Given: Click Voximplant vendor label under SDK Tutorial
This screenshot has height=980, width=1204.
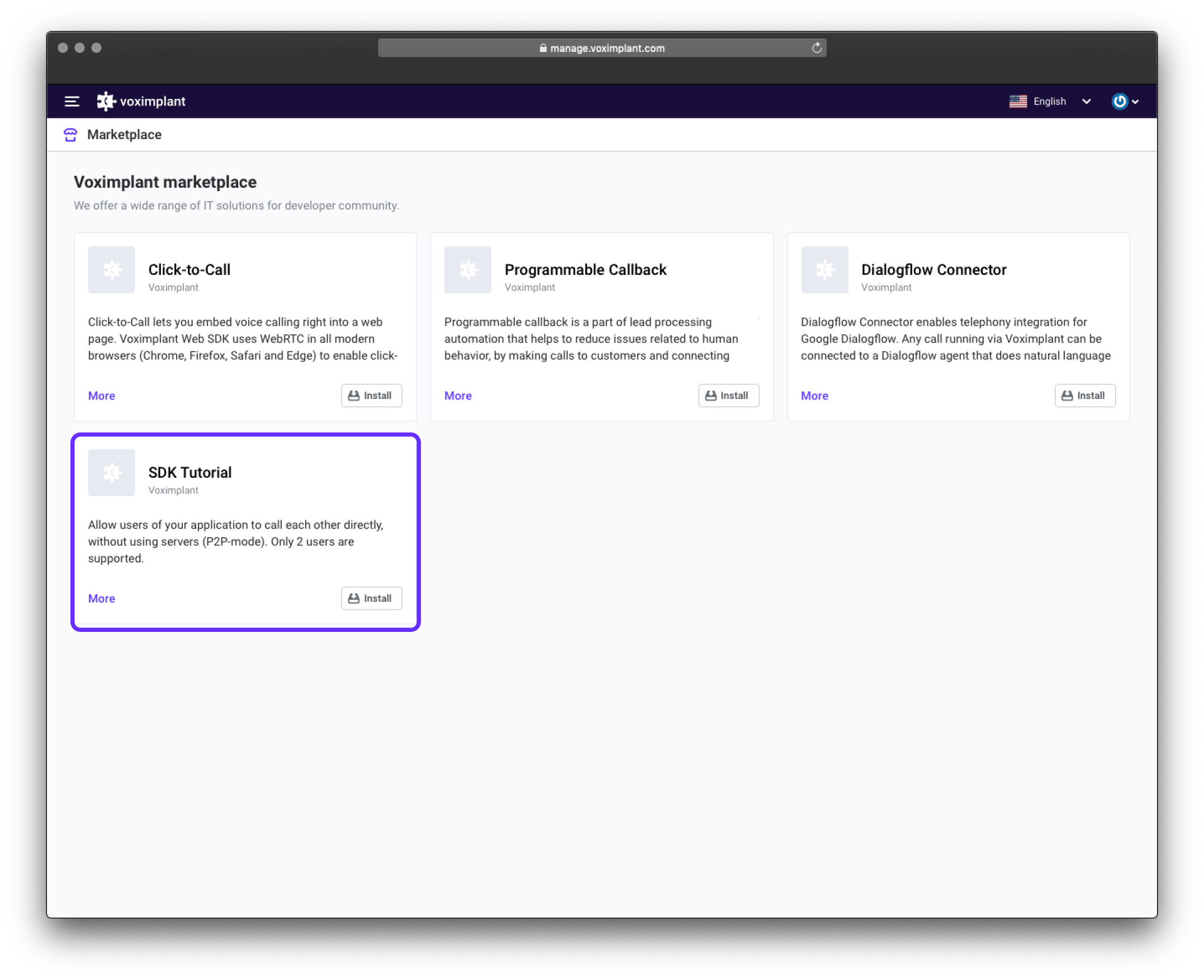Looking at the screenshot, I should tap(173, 490).
